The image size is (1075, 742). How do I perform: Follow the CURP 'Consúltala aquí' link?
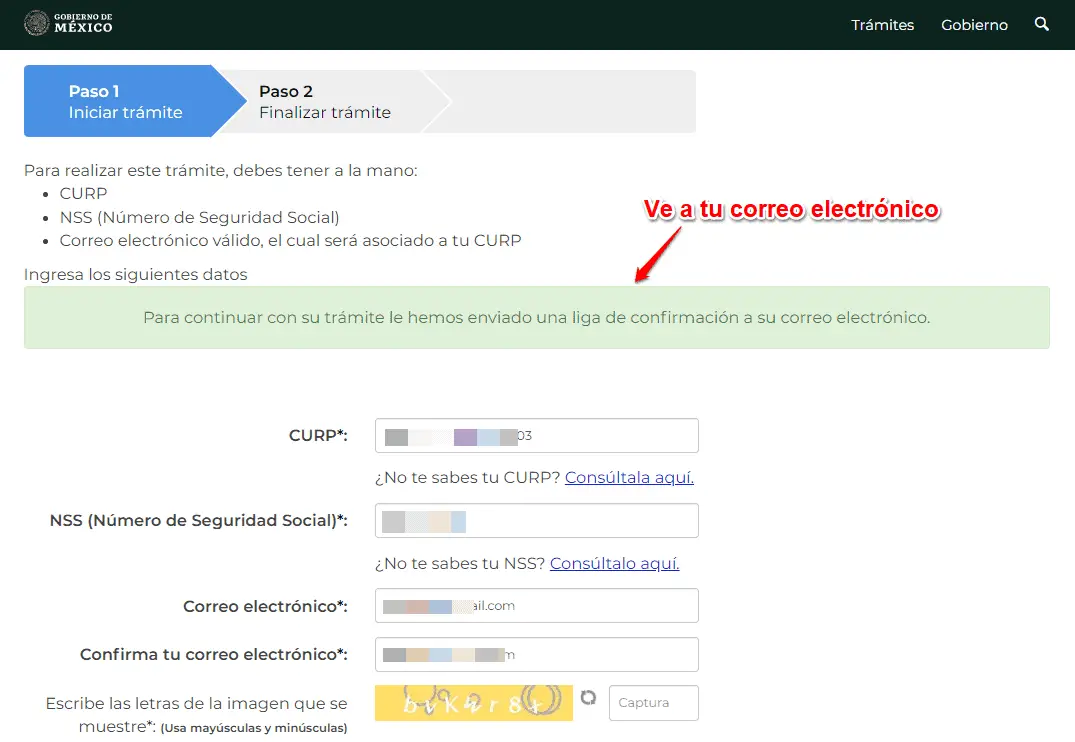pyautogui.click(x=629, y=477)
